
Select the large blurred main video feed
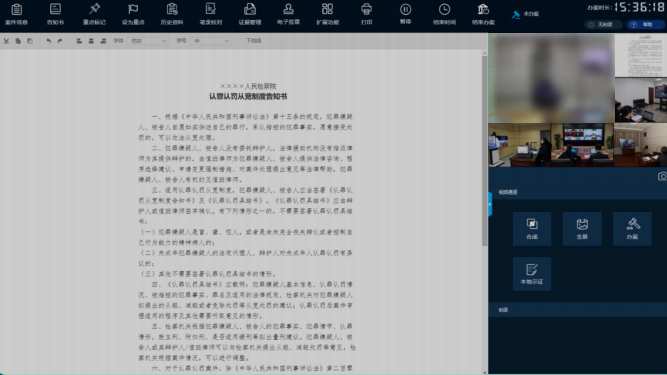[x=551, y=78]
